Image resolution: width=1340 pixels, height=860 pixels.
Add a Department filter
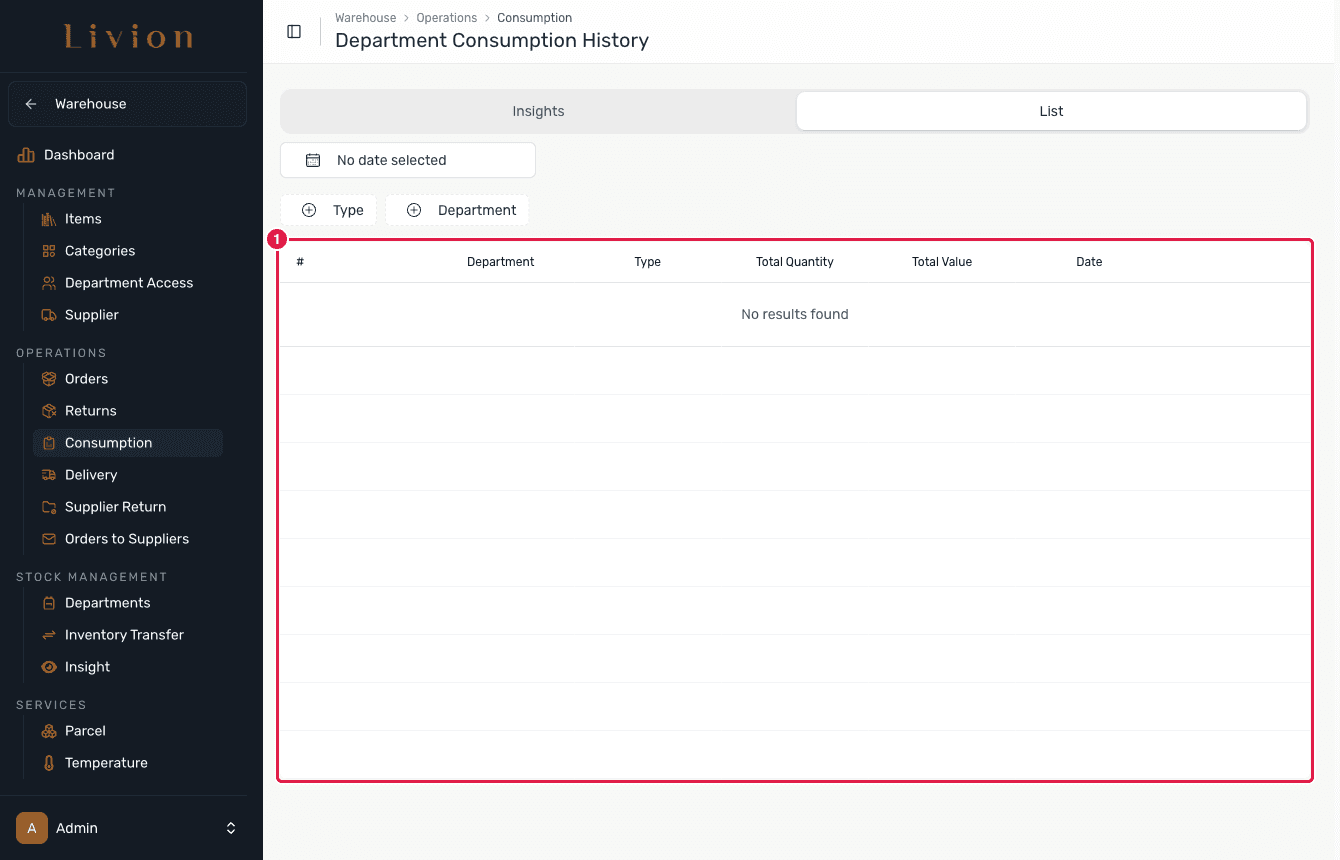457,210
